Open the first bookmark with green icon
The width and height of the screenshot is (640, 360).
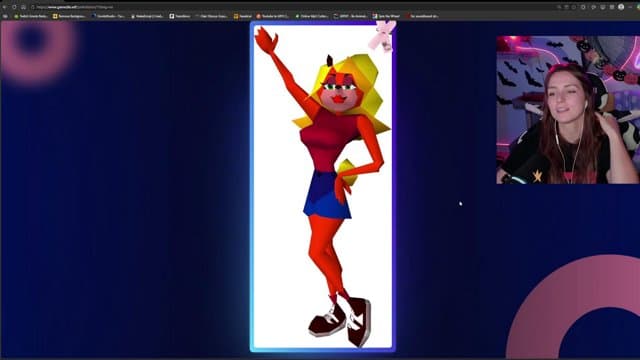coord(31,16)
